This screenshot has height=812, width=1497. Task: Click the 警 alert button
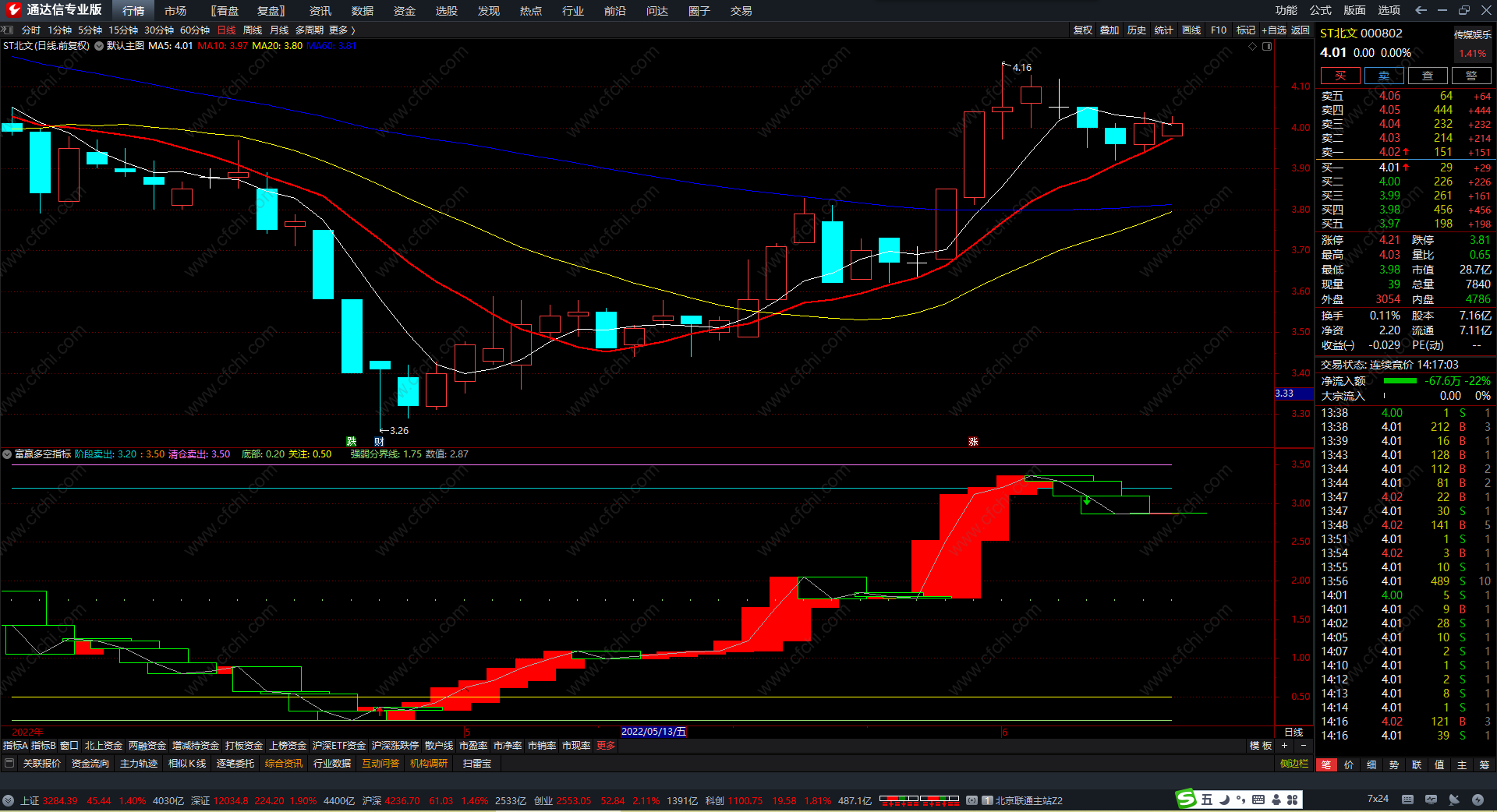[1471, 76]
